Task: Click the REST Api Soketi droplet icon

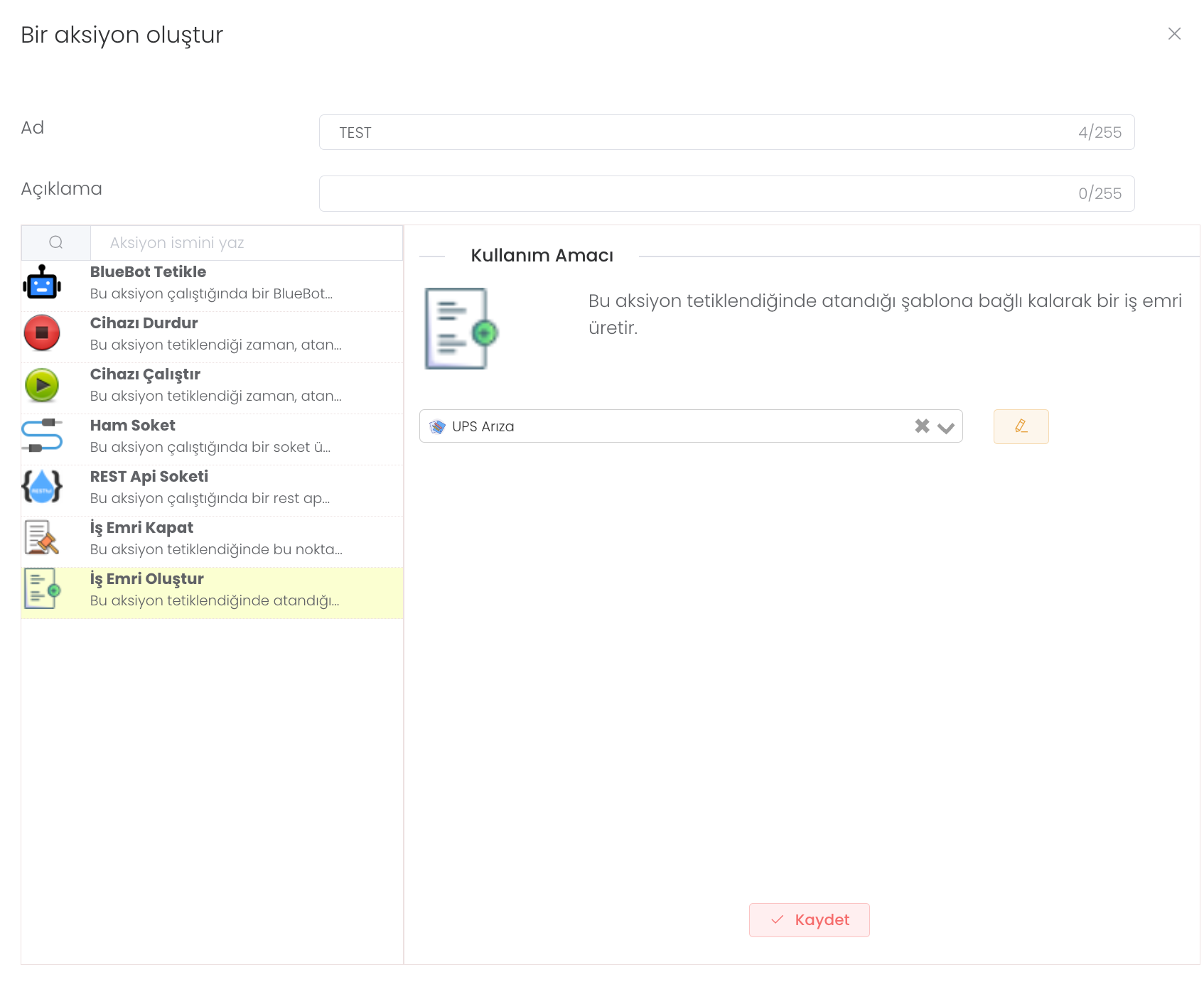Action: pyautogui.click(x=42, y=487)
